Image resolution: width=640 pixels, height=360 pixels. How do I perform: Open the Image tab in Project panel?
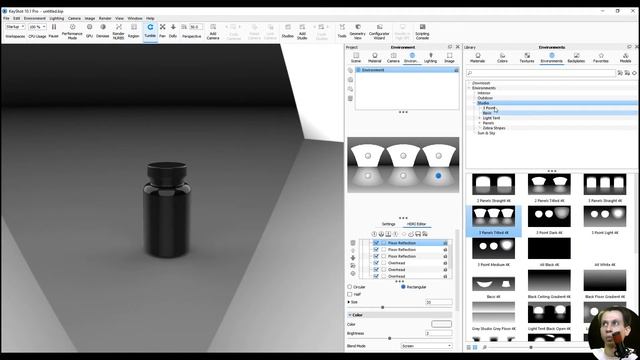449,58
